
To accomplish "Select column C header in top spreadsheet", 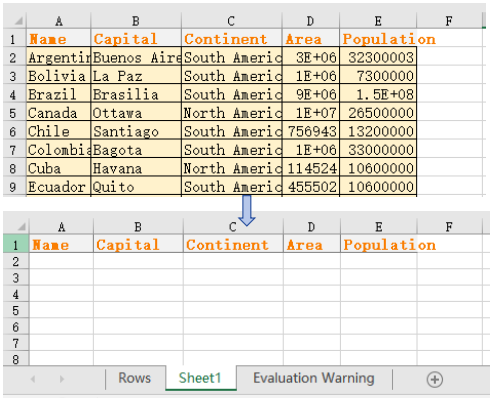I will [x=232, y=21].
